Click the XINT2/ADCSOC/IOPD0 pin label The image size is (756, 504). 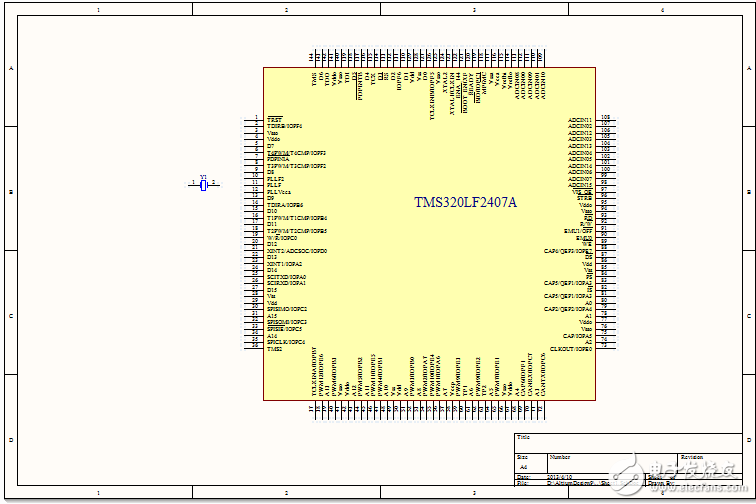click(x=297, y=250)
